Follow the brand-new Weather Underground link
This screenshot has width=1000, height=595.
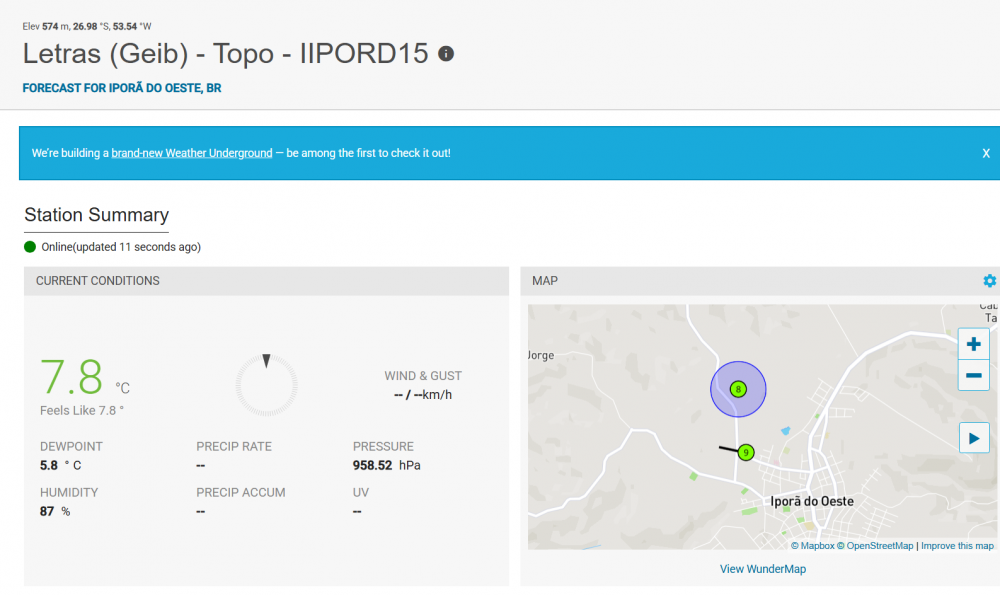(192, 153)
